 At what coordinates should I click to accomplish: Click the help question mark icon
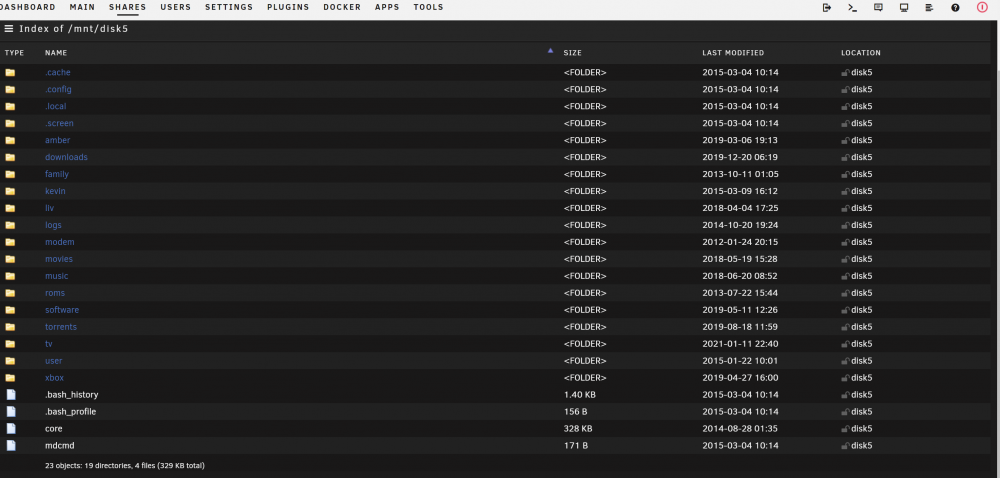955,8
